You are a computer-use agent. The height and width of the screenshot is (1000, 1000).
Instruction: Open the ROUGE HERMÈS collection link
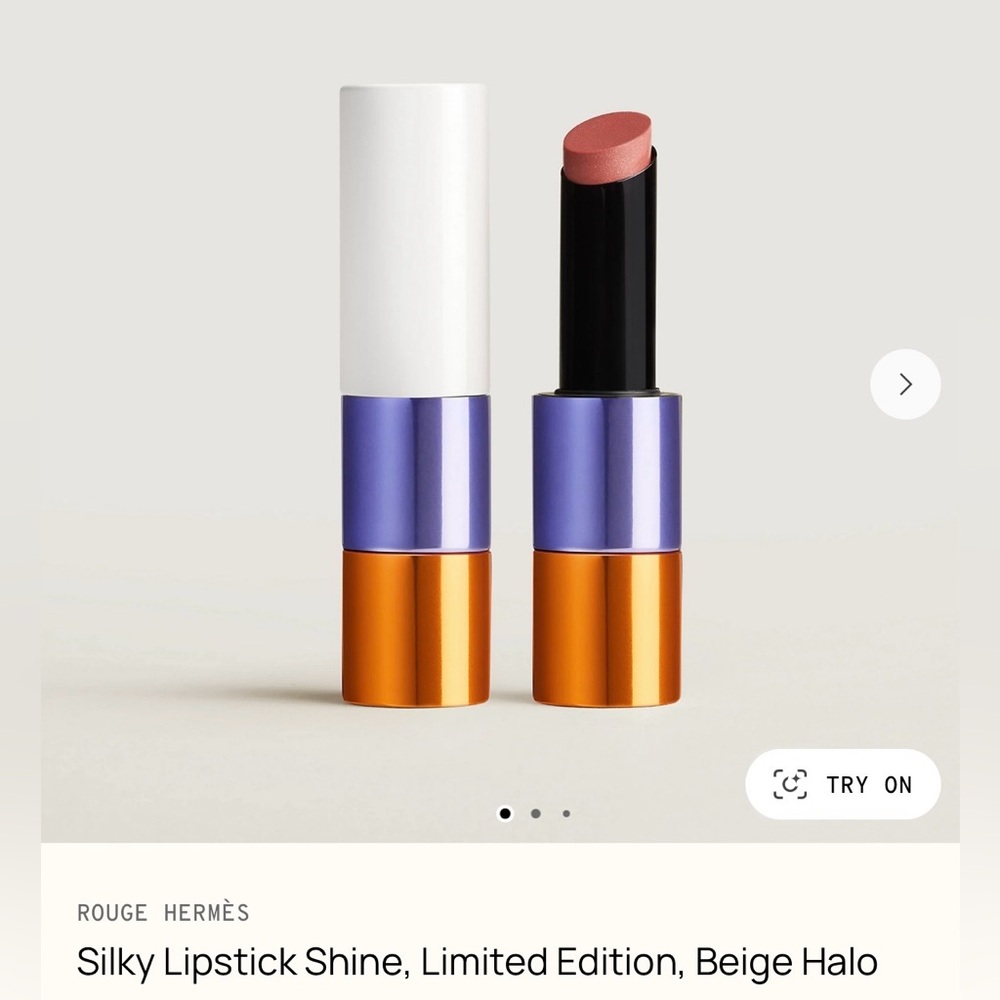(163, 912)
